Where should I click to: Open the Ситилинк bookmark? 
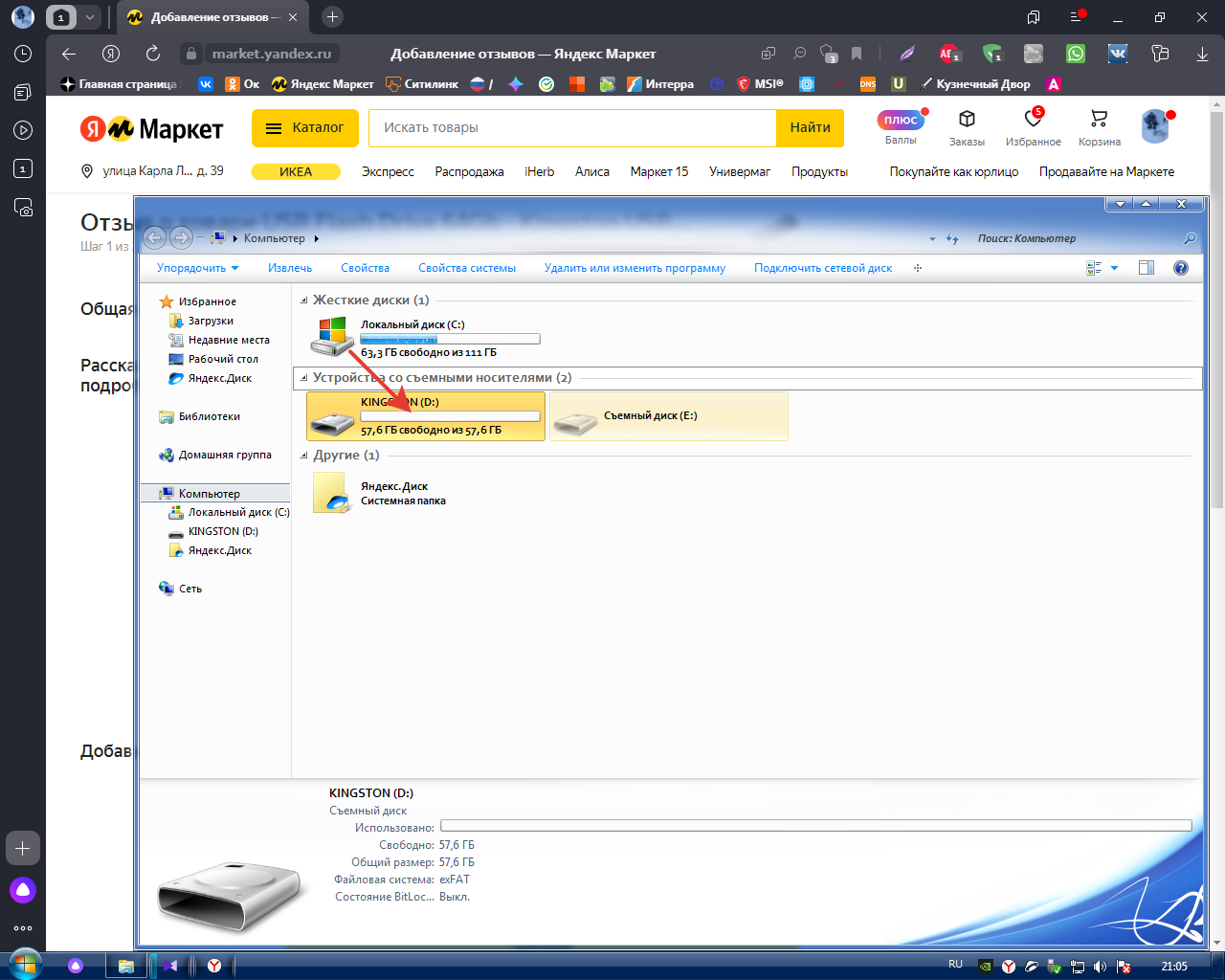click(422, 84)
